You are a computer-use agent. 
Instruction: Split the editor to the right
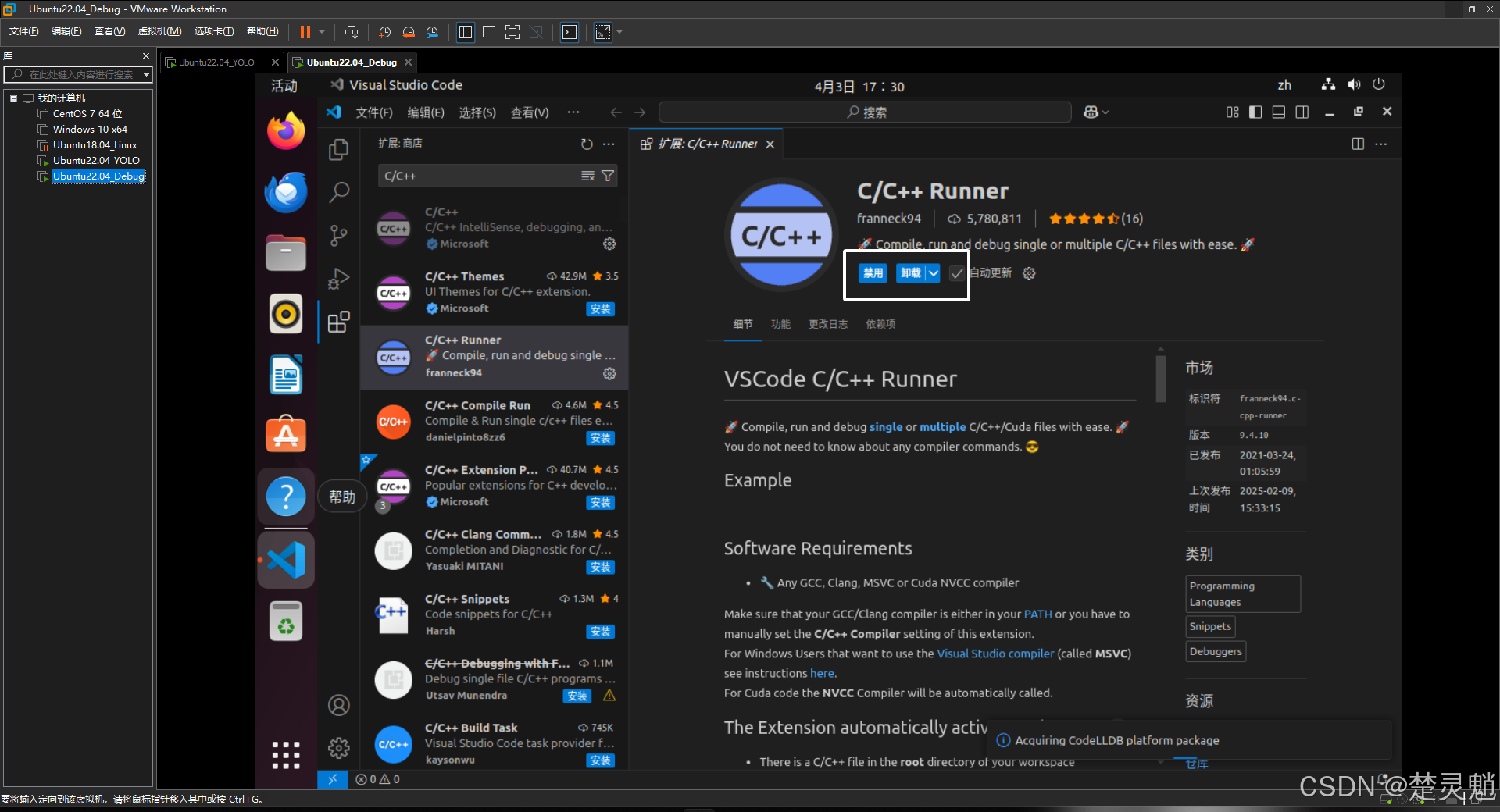[1358, 144]
